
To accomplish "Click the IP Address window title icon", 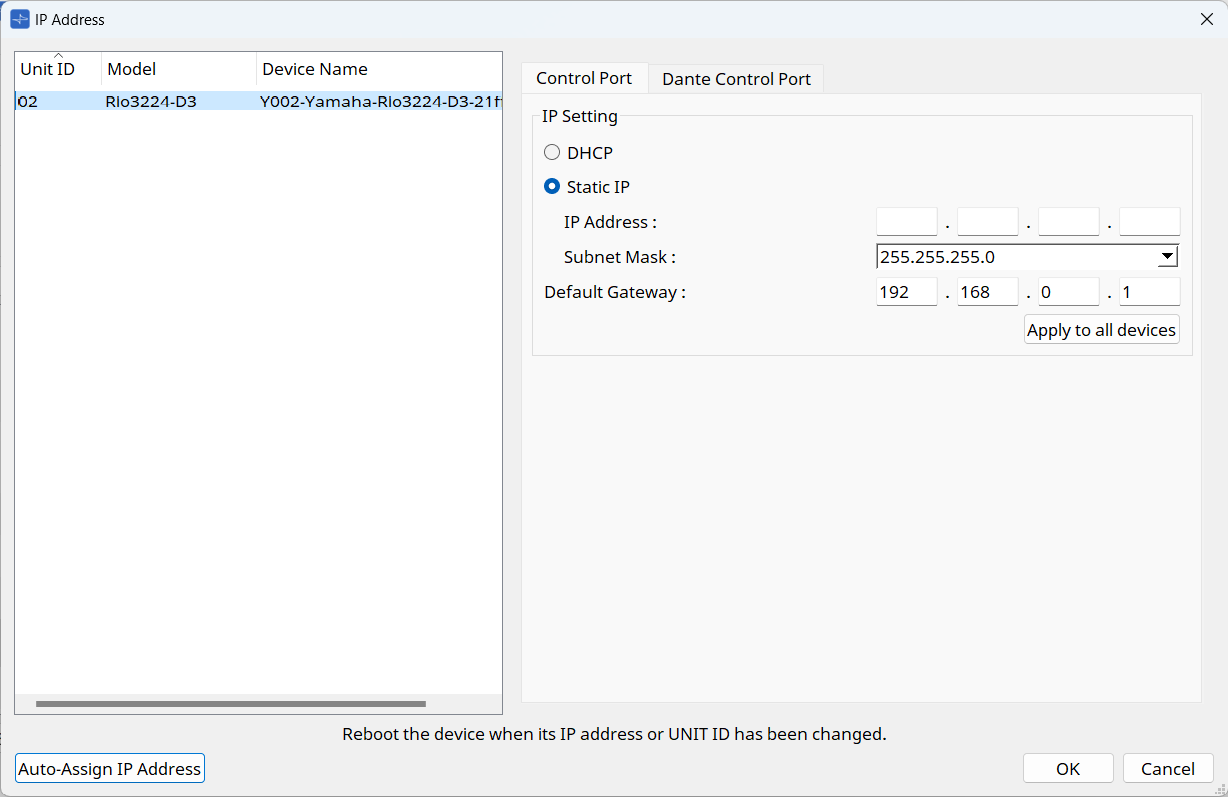I will click(x=19, y=19).
